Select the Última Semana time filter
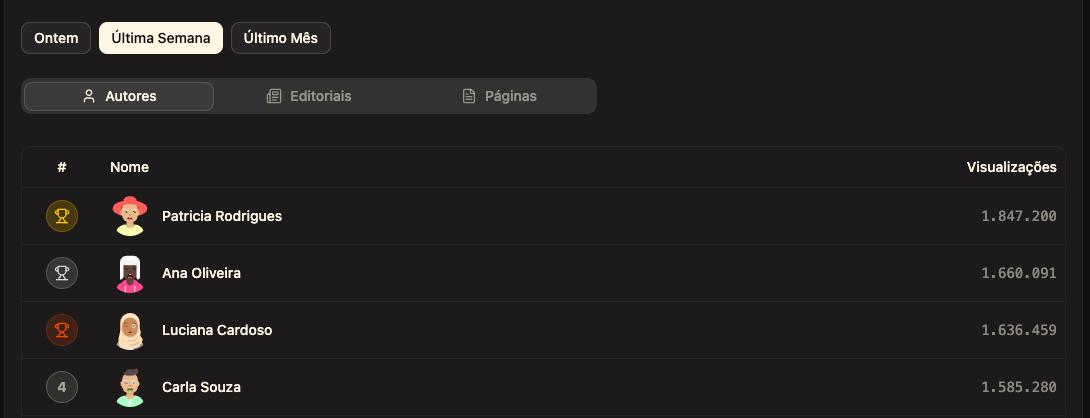 pyautogui.click(x=161, y=38)
